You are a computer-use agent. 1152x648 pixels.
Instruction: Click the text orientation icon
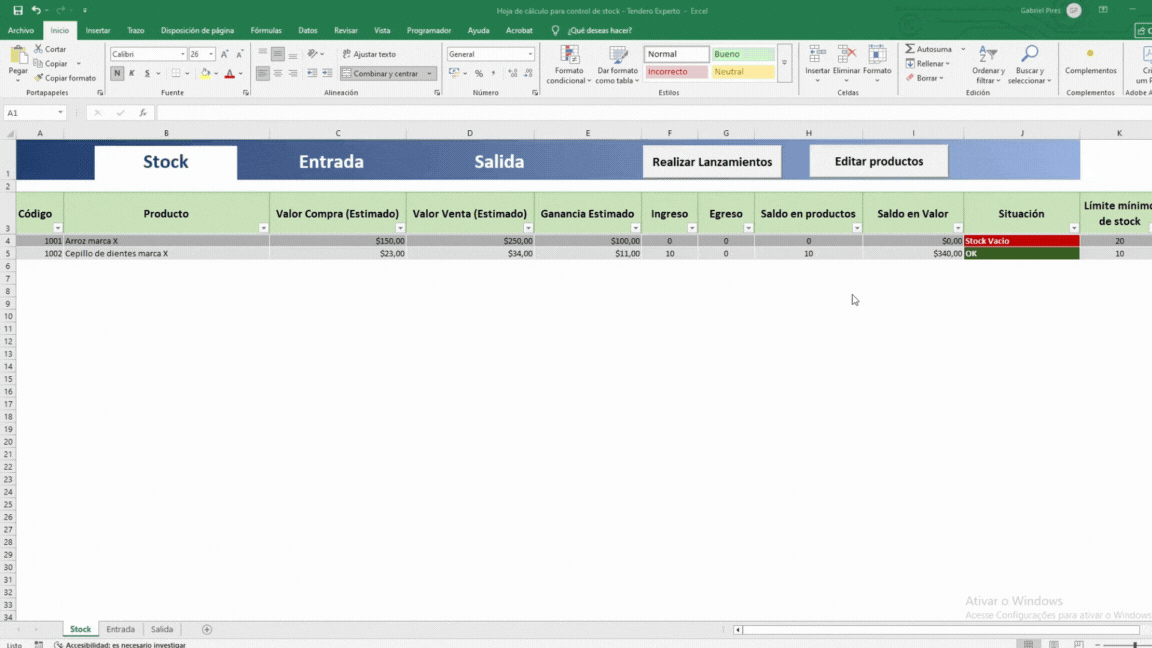pyautogui.click(x=313, y=54)
